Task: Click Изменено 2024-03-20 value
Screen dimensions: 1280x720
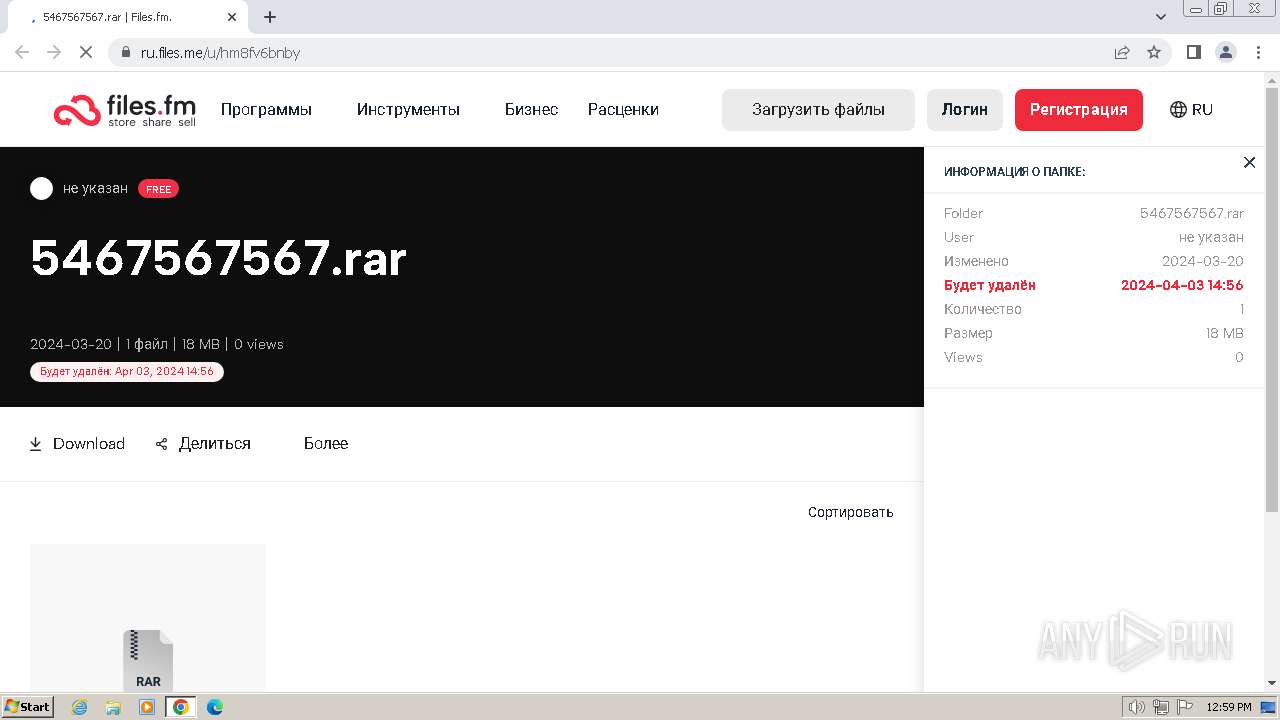Action: coord(1203,261)
